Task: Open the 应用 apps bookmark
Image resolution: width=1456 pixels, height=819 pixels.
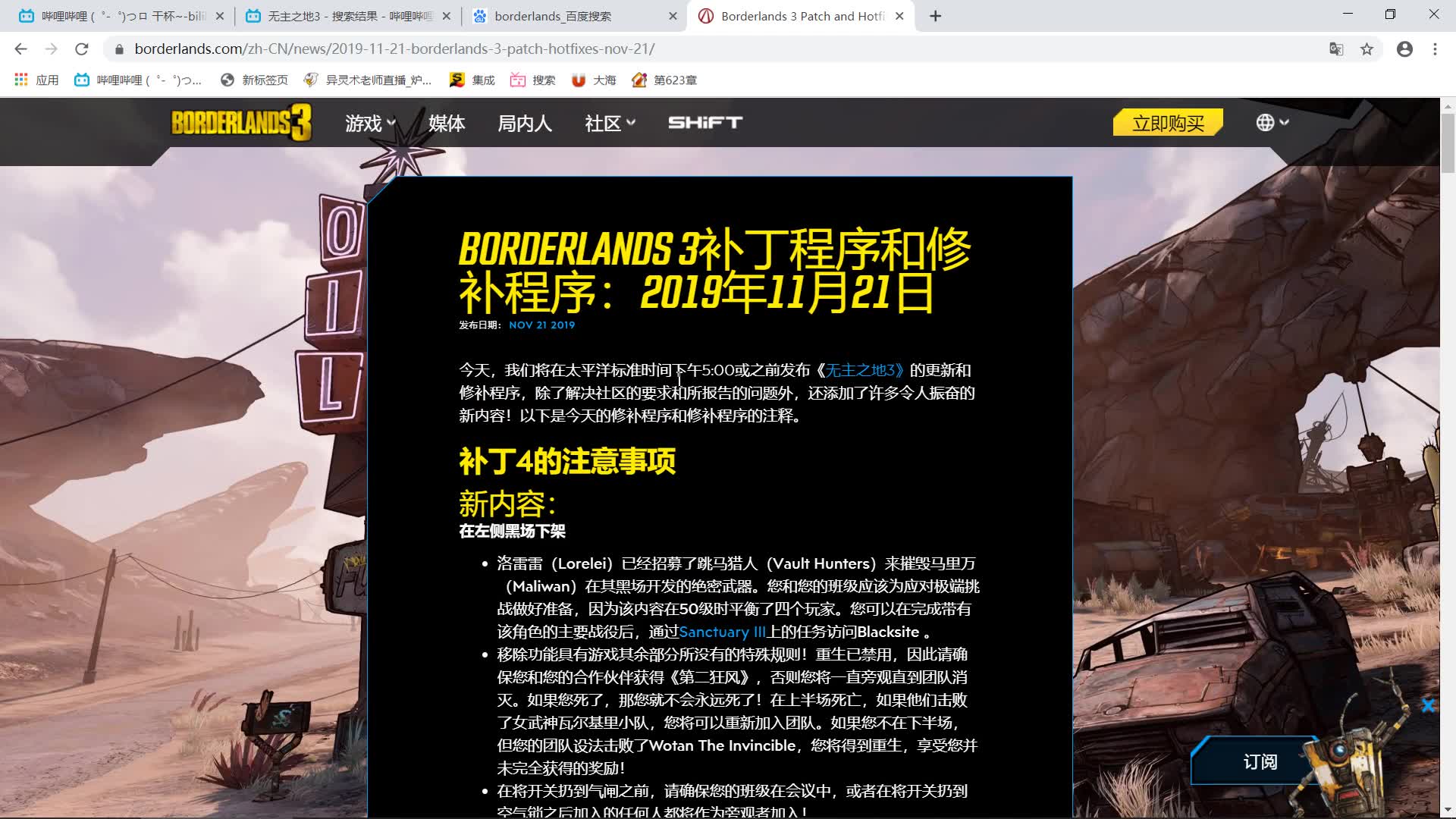Action: pyautogui.click(x=36, y=80)
